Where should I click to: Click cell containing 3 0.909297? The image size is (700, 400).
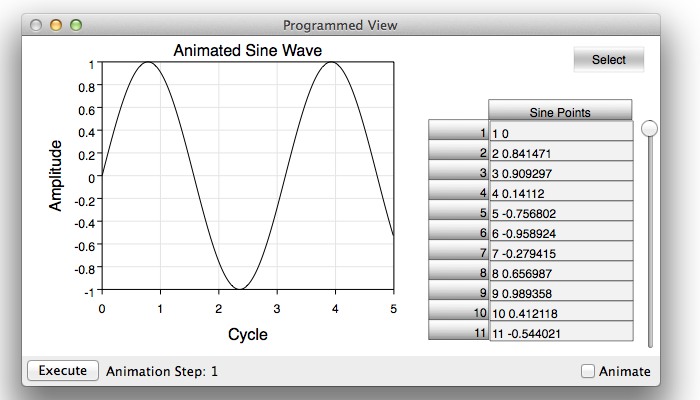click(561, 171)
